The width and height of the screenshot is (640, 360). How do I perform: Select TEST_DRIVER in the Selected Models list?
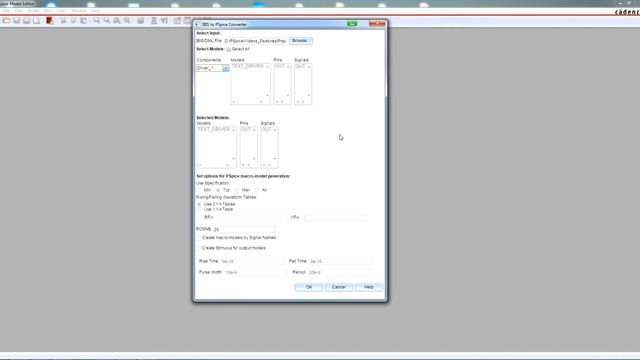(213, 129)
